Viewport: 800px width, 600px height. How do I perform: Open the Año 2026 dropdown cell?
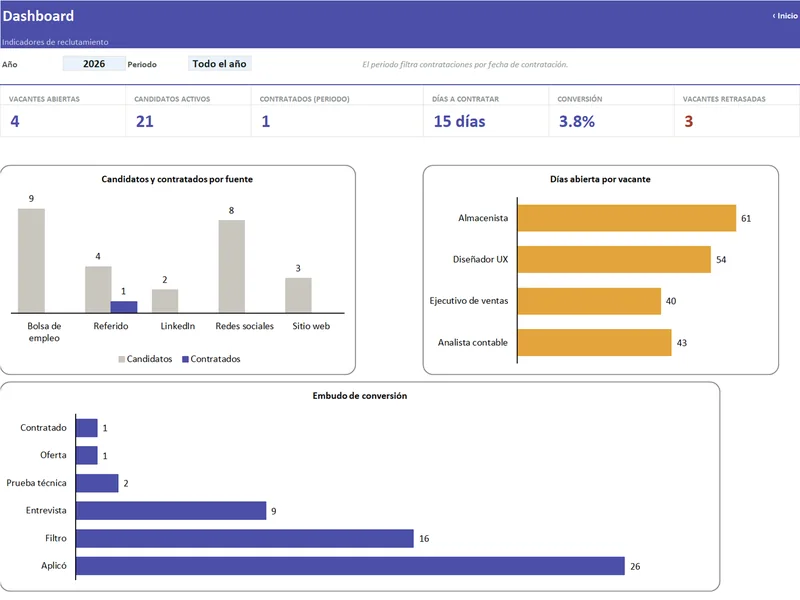pos(94,64)
